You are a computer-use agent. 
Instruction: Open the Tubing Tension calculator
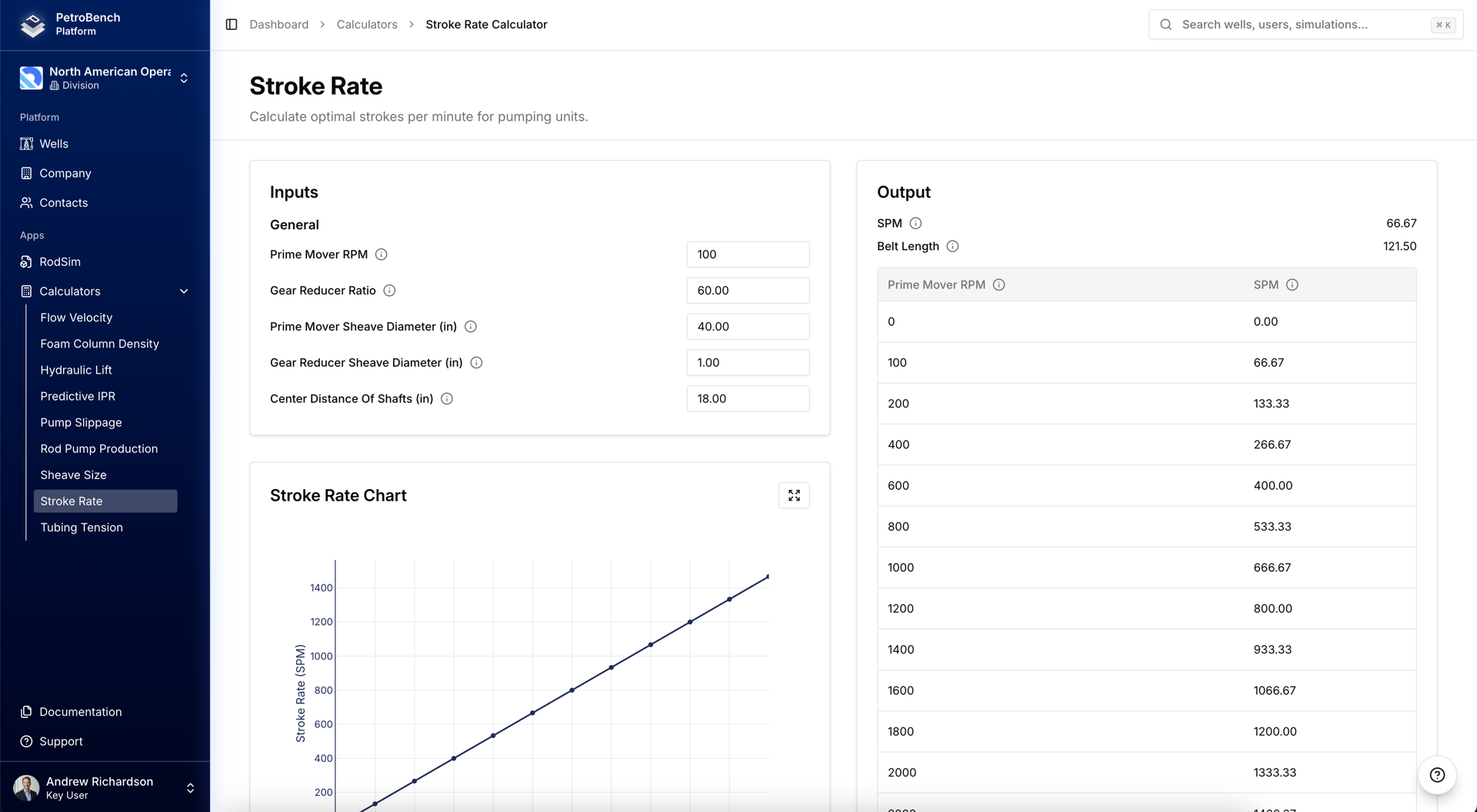(82, 527)
